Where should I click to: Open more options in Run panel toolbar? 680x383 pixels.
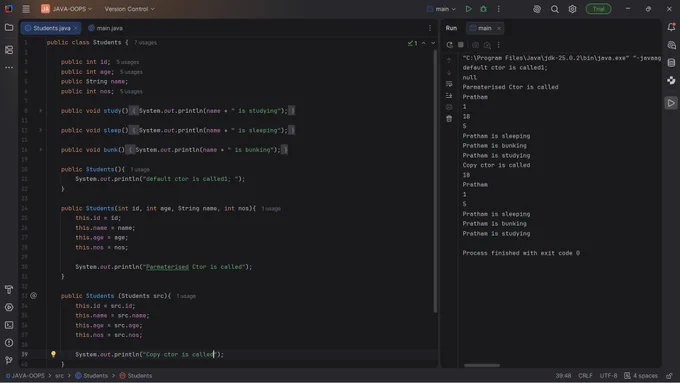point(499,45)
